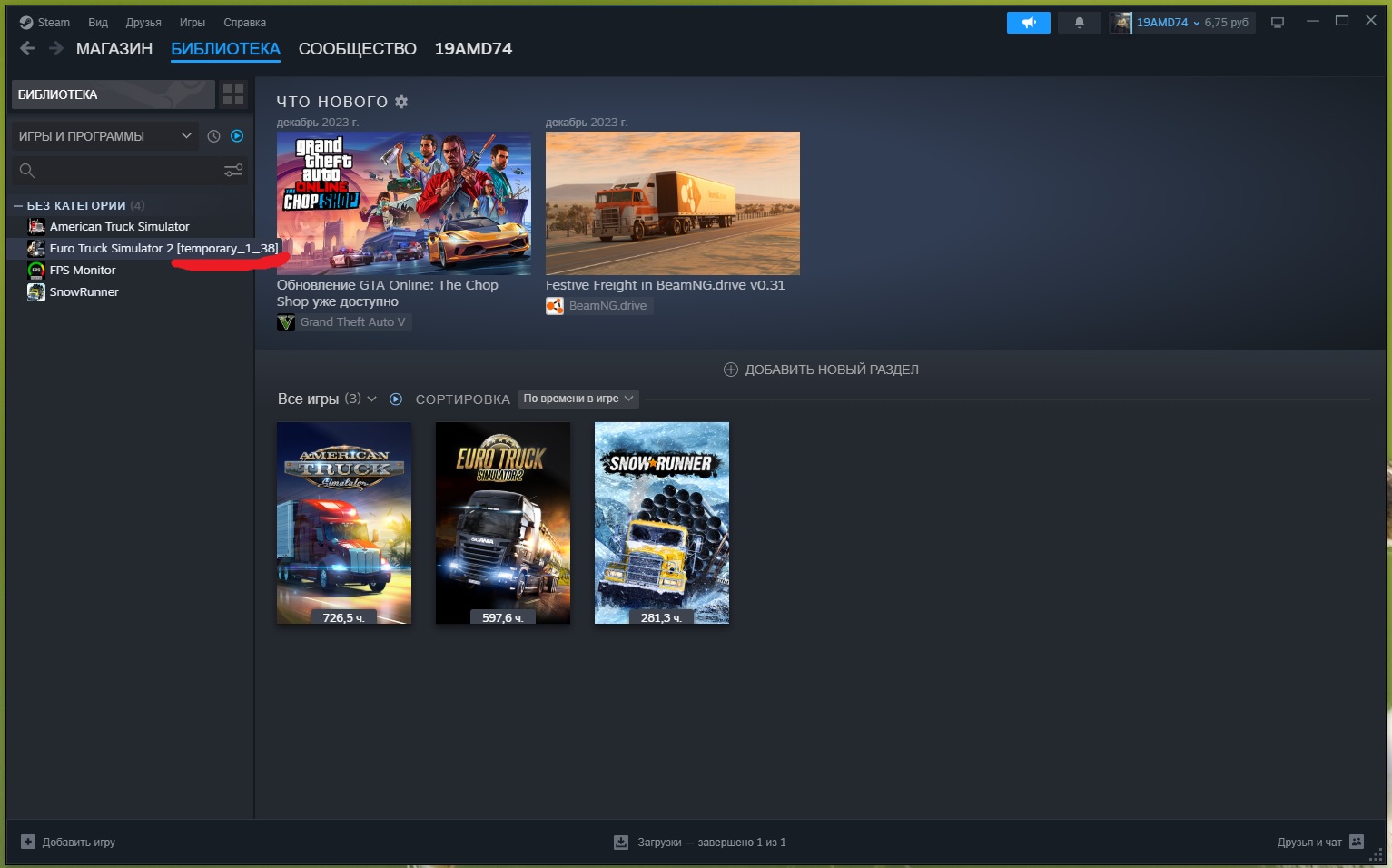Expand the 'Все игры' shelf dropdown
1392x868 pixels.
[371, 399]
